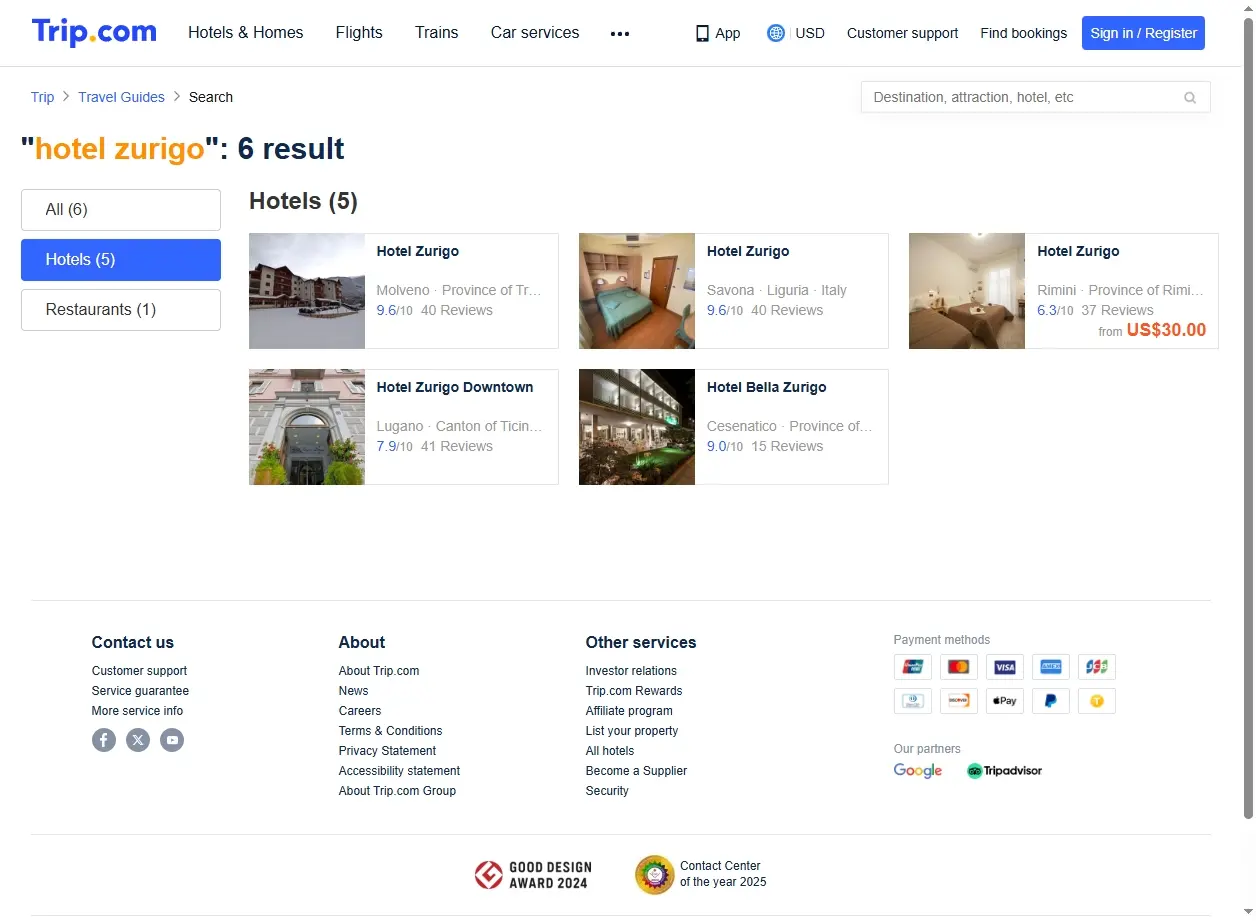1256x921 pixels.
Task: Click the Good Design Award 2024 badge
Action: click(x=533, y=875)
